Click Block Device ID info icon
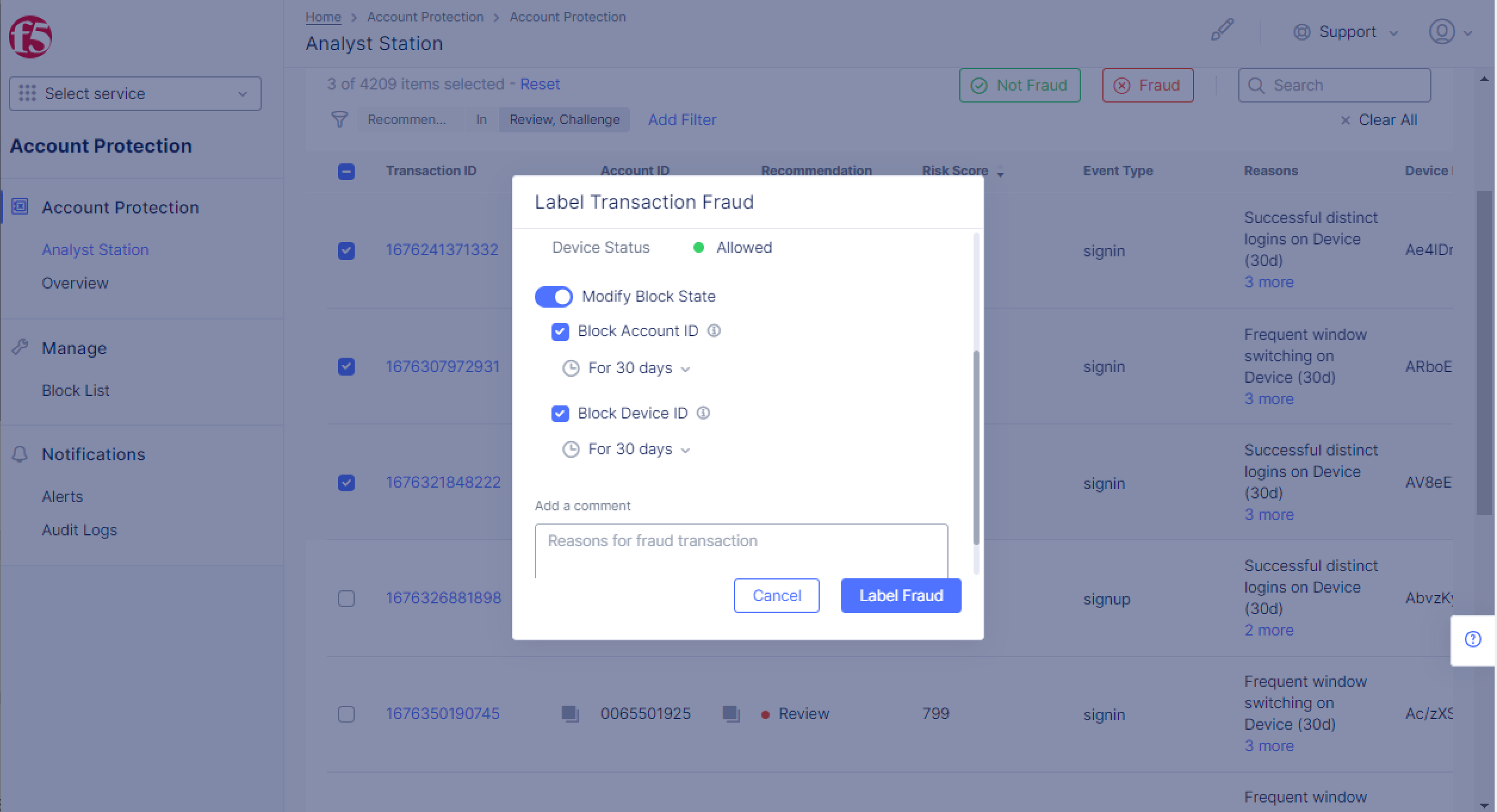The image size is (1497, 812). [x=703, y=413]
